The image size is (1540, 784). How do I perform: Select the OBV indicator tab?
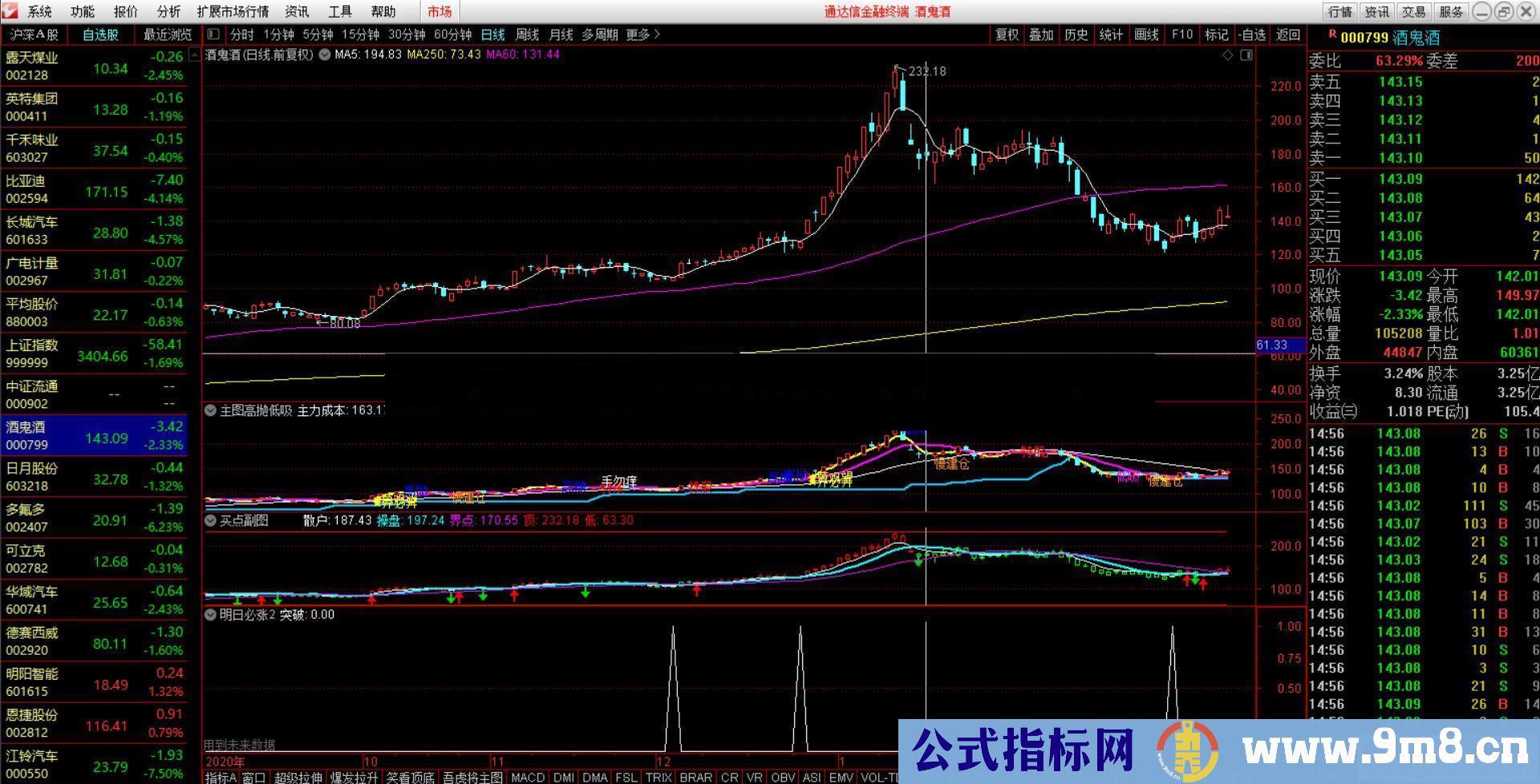(782, 777)
